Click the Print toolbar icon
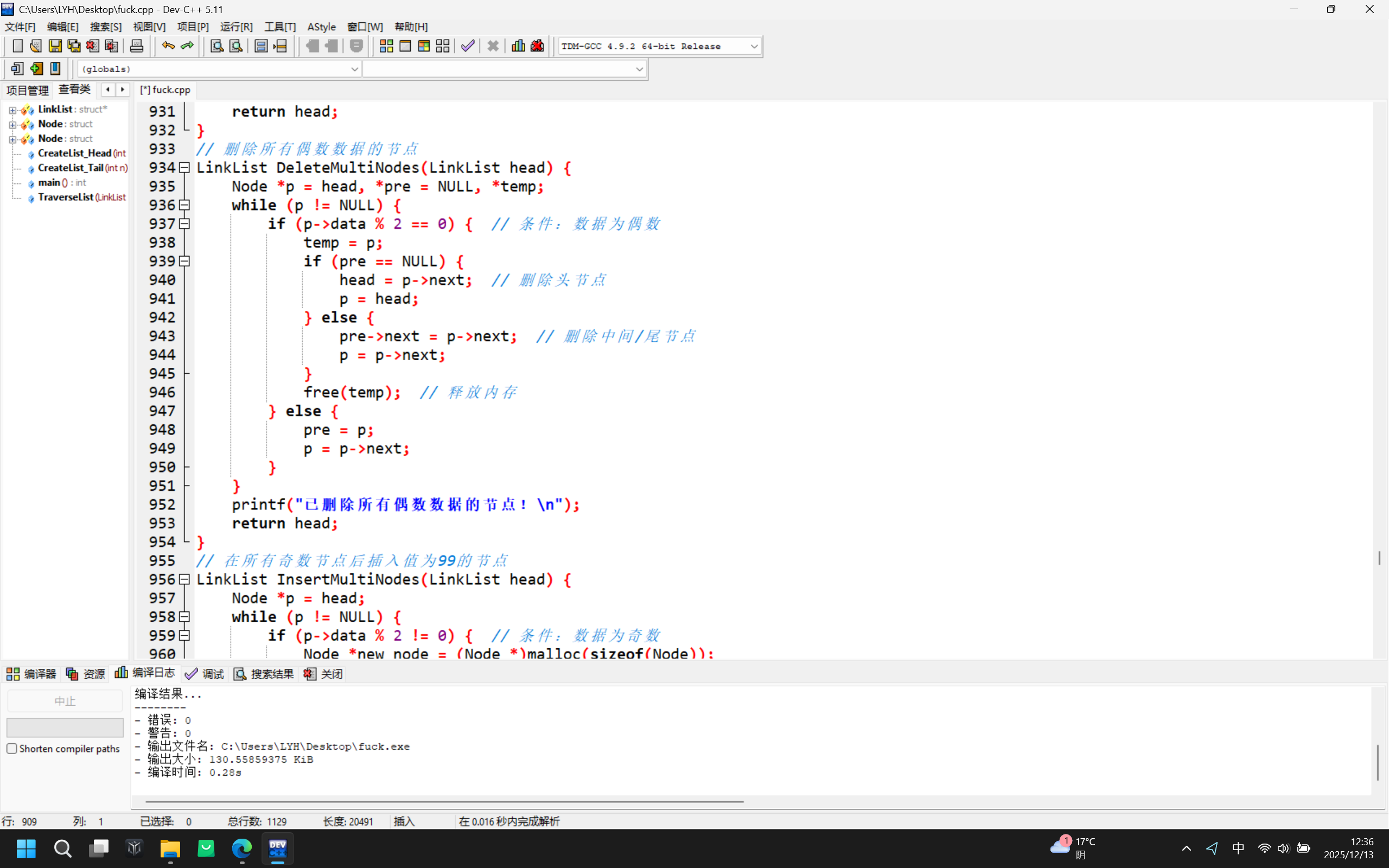1389x868 pixels. point(137,46)
